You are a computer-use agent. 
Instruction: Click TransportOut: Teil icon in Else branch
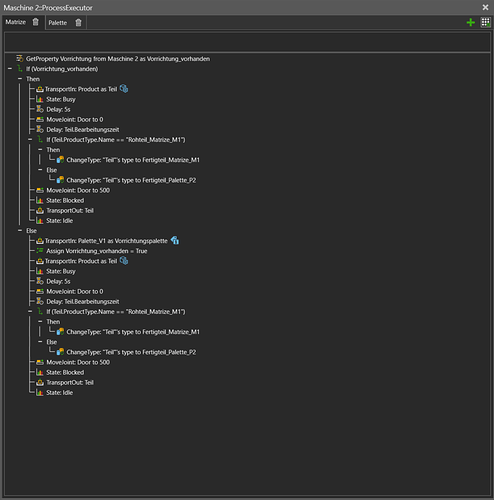[40, 382]
